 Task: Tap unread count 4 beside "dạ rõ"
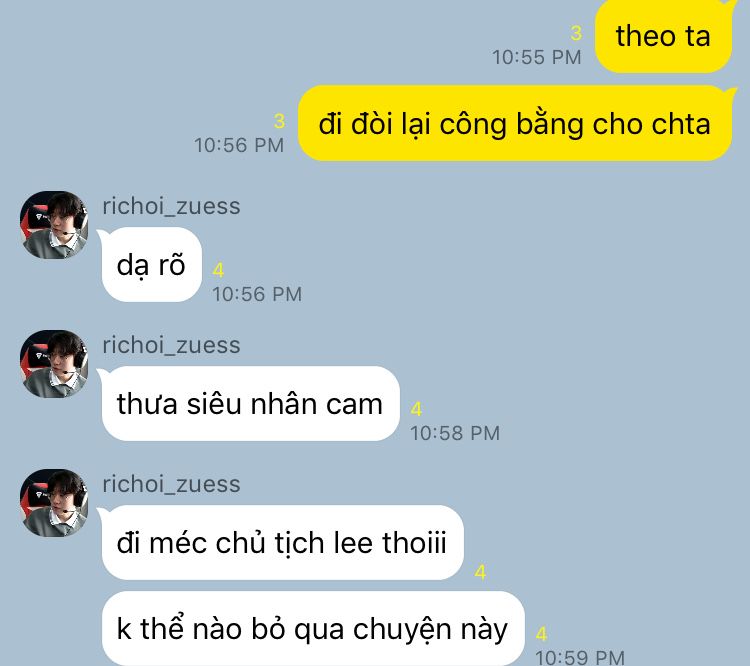218,270
